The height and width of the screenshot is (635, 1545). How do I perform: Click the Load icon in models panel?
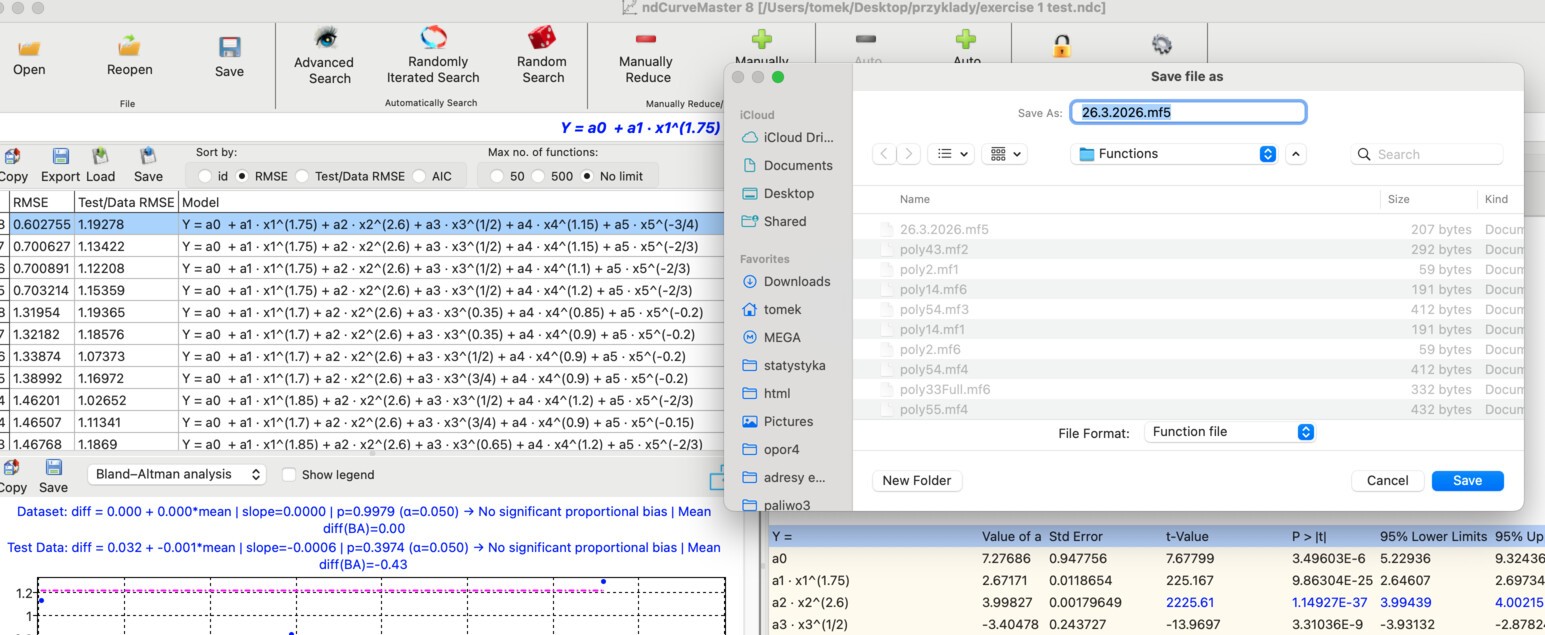coord(100,157)
